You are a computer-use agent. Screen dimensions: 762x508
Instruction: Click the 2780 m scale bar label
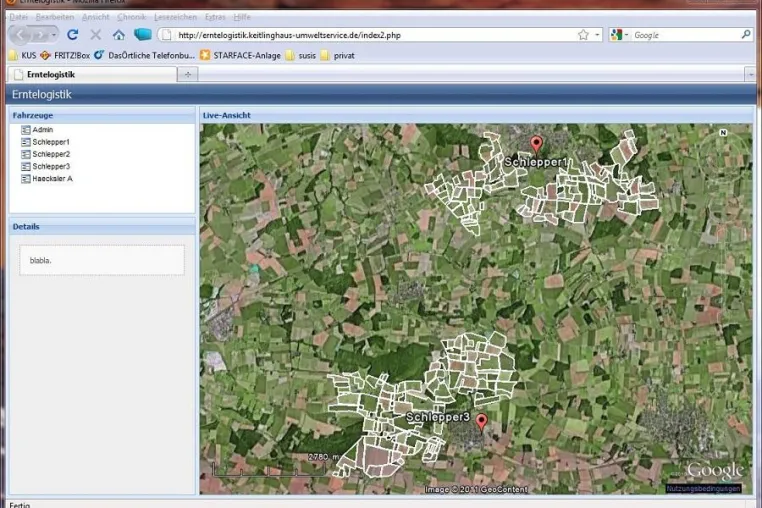(324, 457)
